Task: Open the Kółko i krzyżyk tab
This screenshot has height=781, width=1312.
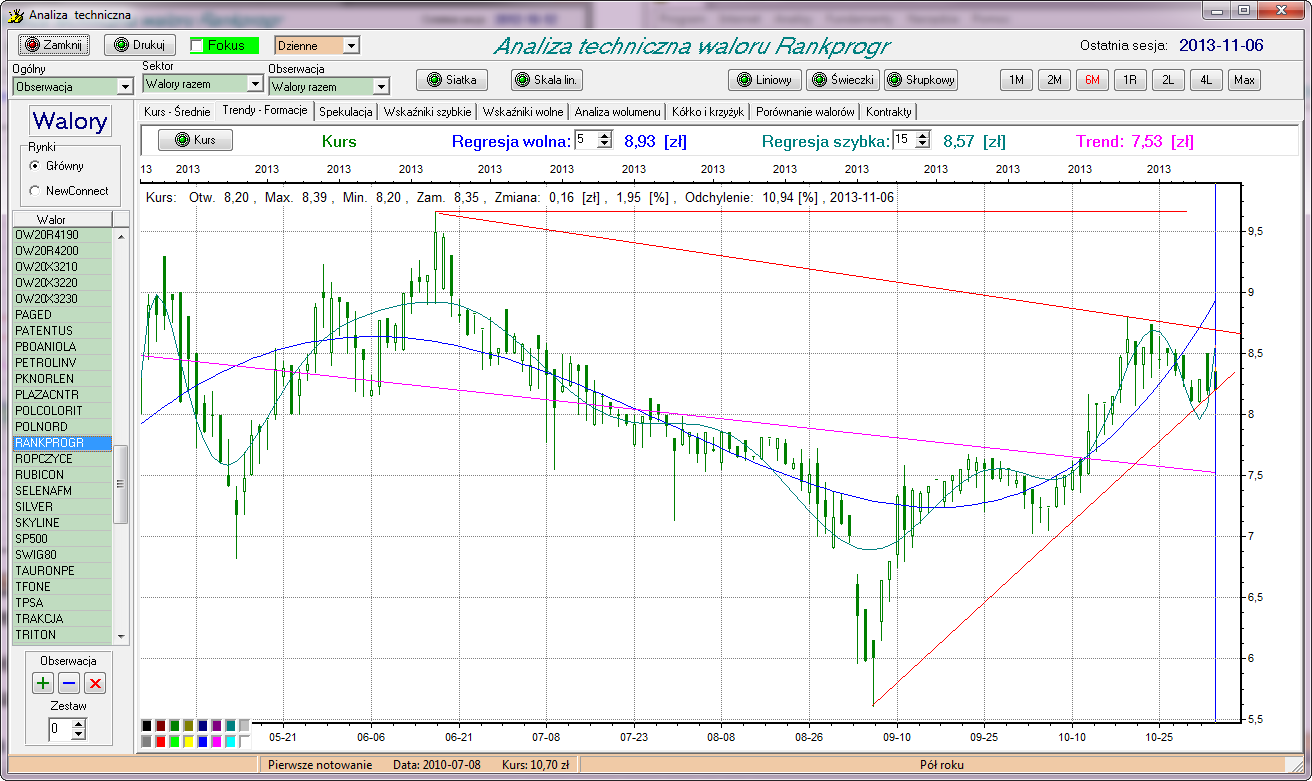Action: 709,111
